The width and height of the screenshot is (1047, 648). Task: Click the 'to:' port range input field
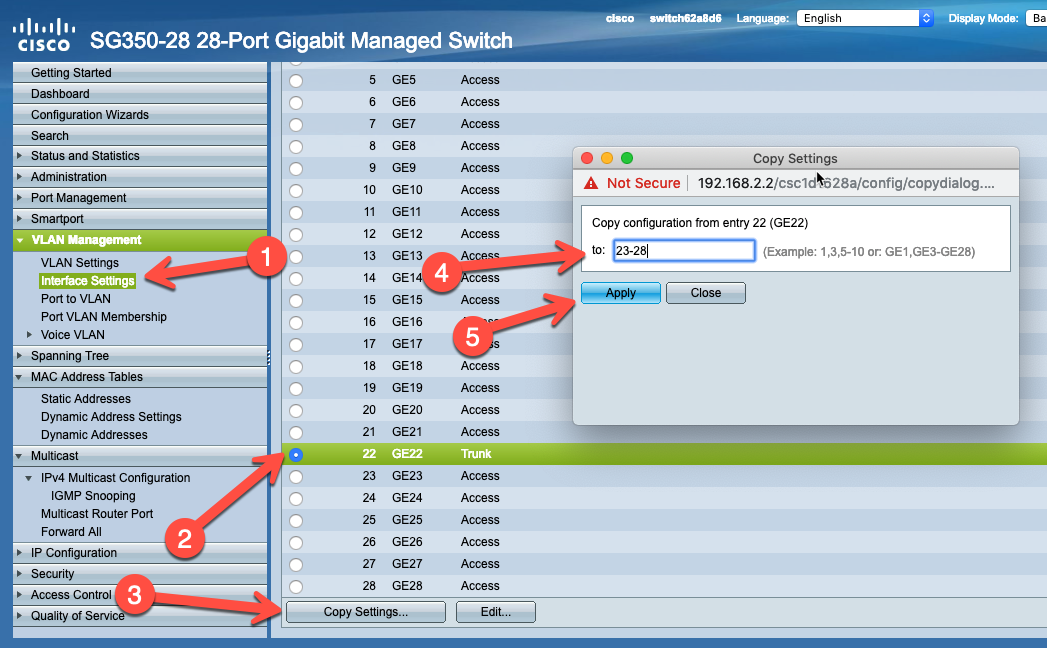click(x=684, y=251)
